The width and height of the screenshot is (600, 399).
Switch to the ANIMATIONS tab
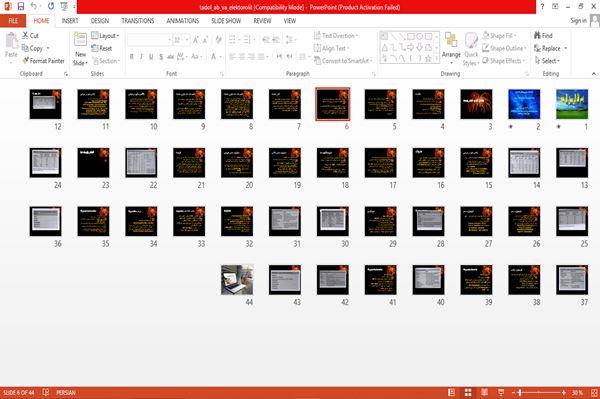183,21
